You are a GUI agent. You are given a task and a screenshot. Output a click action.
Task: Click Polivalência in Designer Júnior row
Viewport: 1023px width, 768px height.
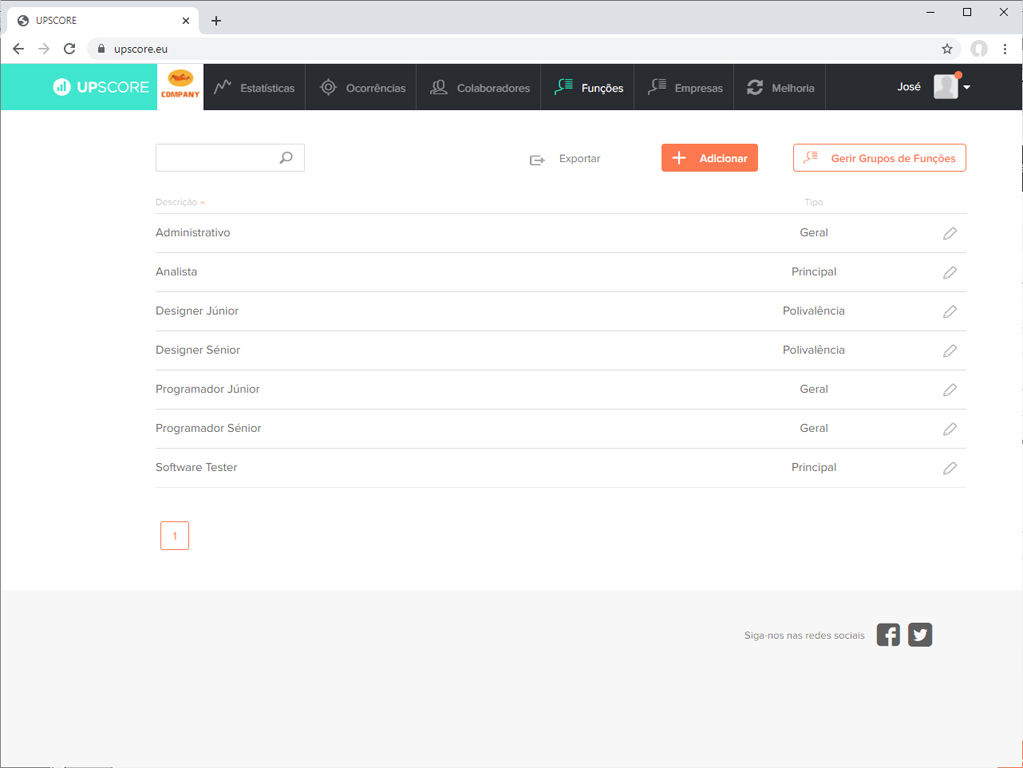(814, 311)
